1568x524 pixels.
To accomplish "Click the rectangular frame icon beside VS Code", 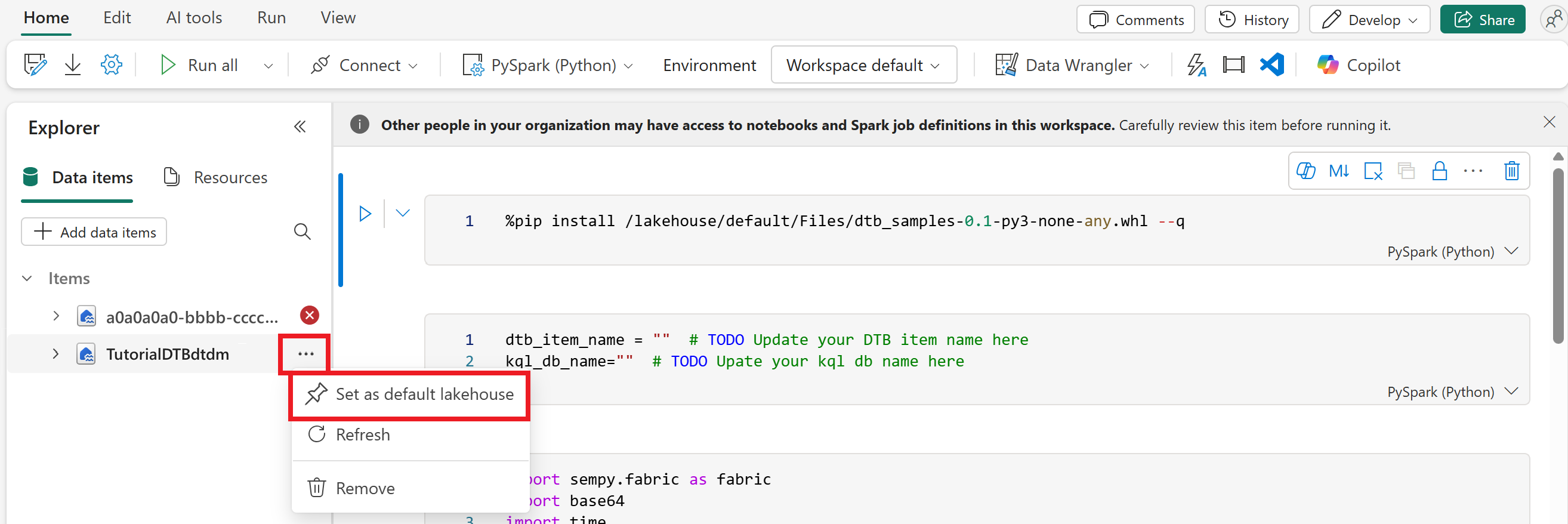I will (x=1234, y=64).
